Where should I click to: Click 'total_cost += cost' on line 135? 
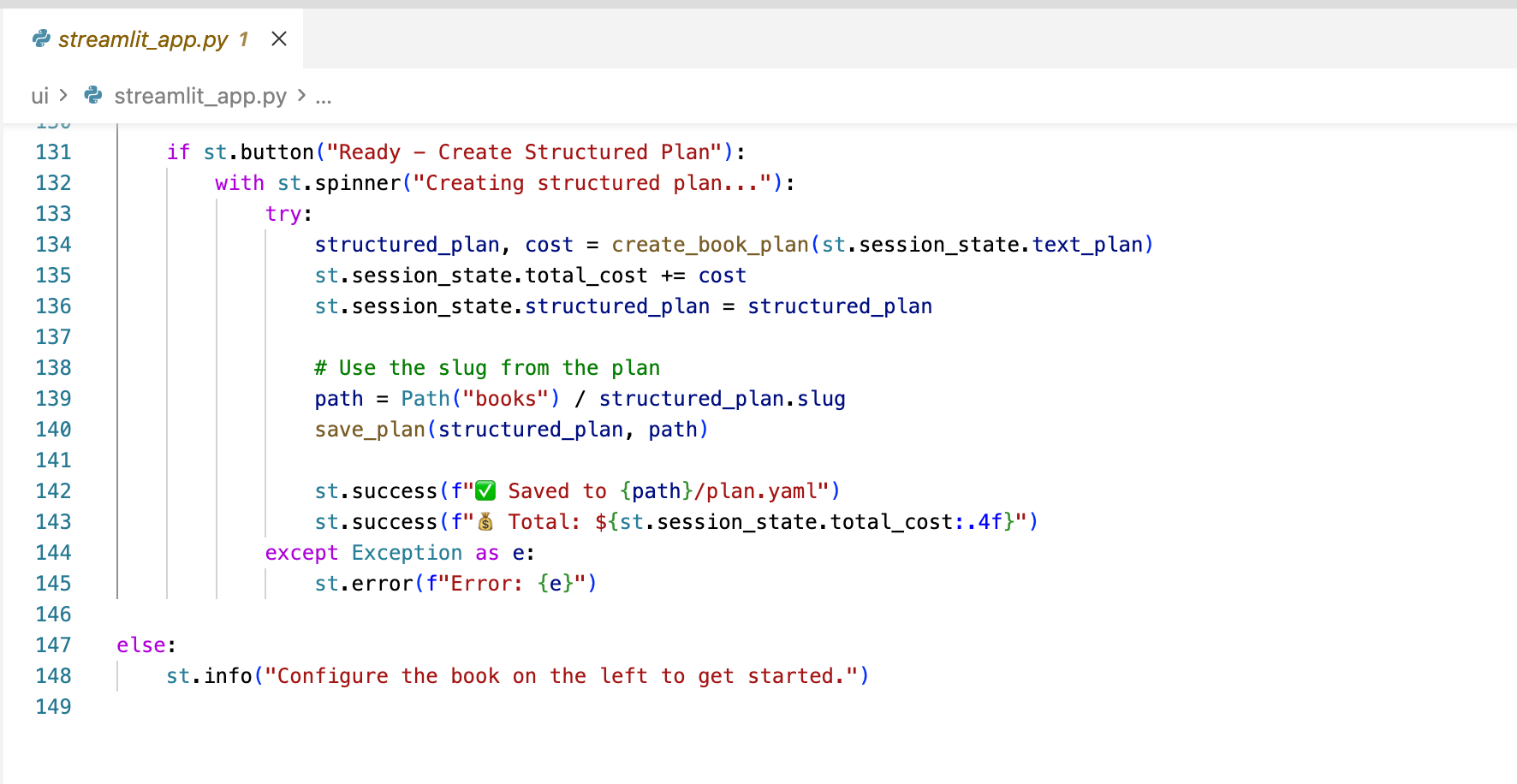635,276
